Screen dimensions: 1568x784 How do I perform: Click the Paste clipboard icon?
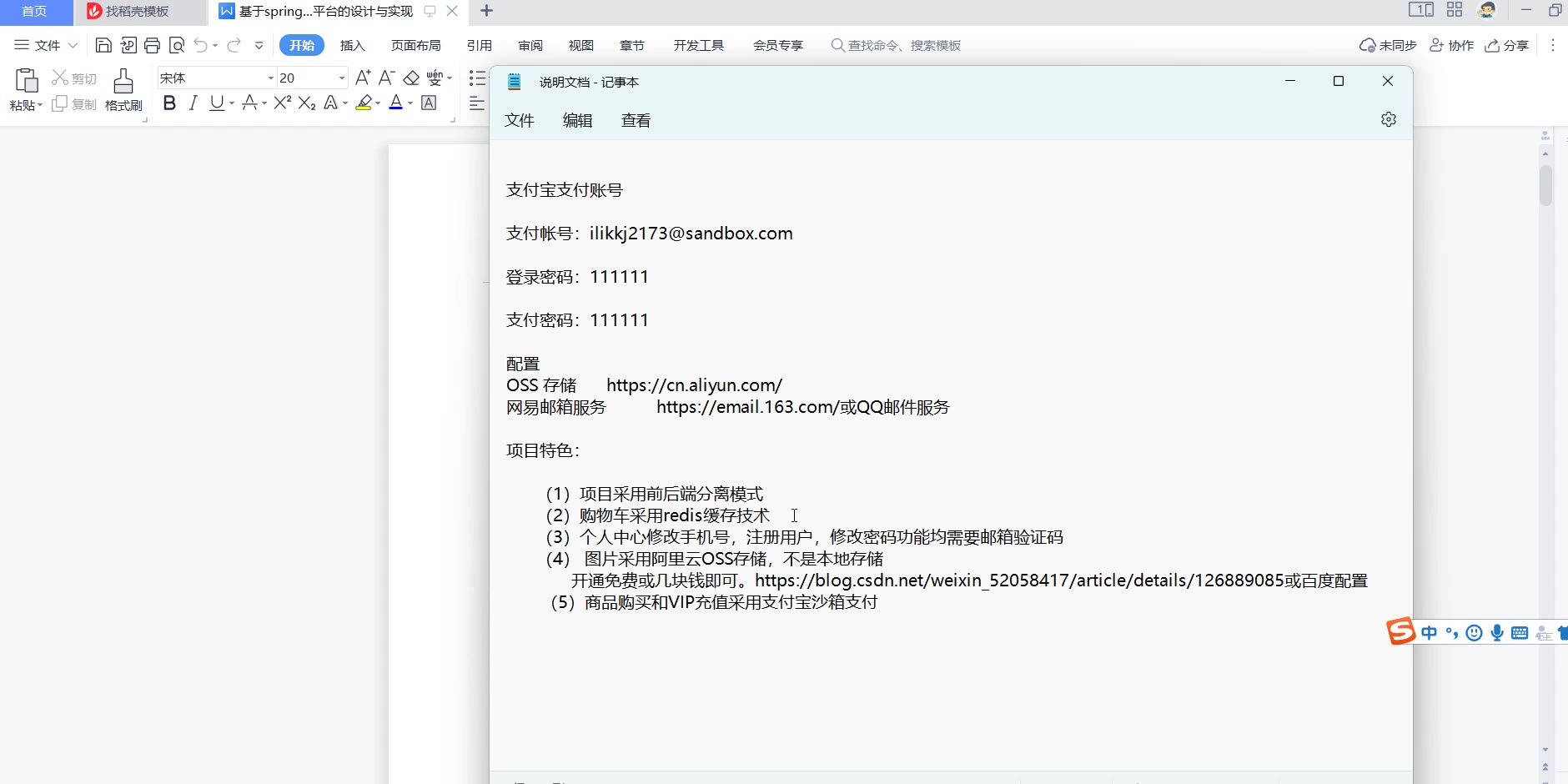point(26,81)
